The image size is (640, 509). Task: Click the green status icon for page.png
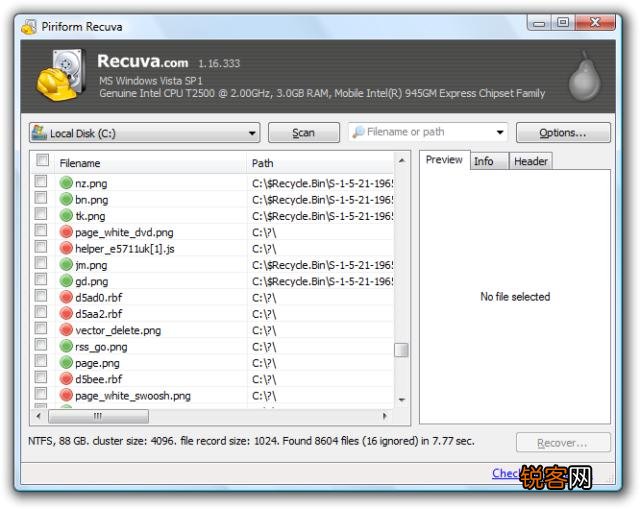(x=66, y=362)
